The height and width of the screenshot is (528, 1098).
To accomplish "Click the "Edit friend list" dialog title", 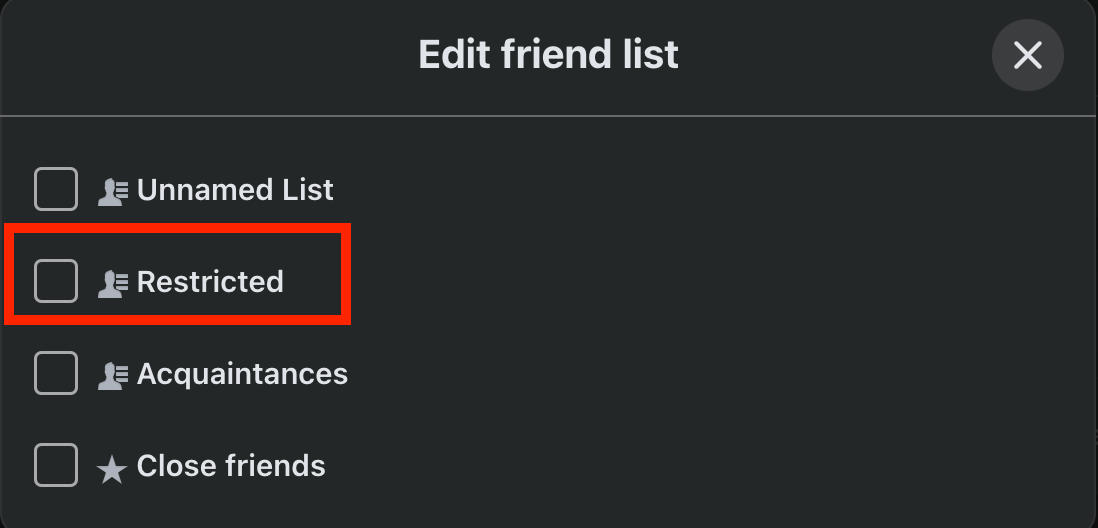I will point(548,54).
